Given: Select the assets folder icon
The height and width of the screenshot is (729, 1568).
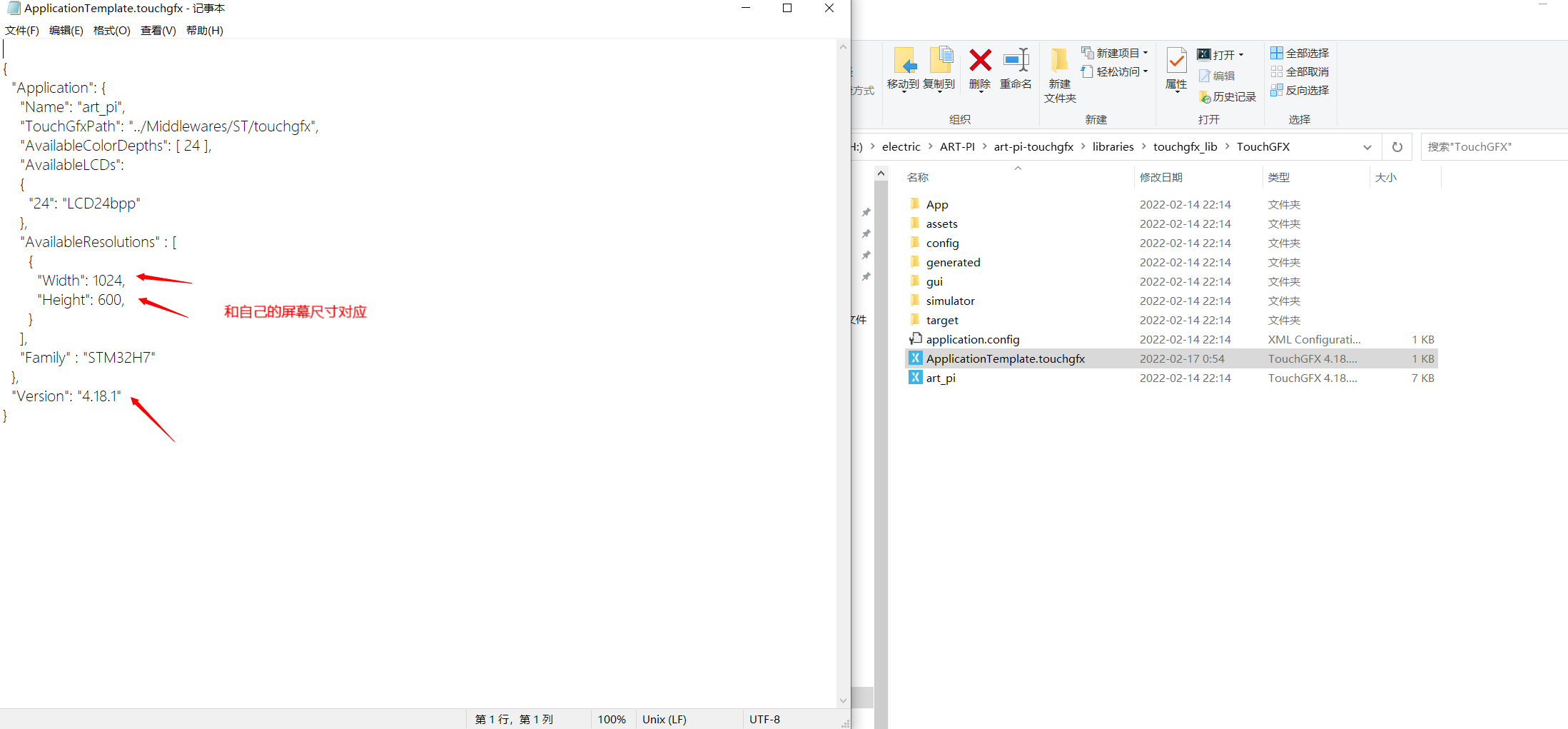Looking at the screenshot, I should [x=915, y=223].
